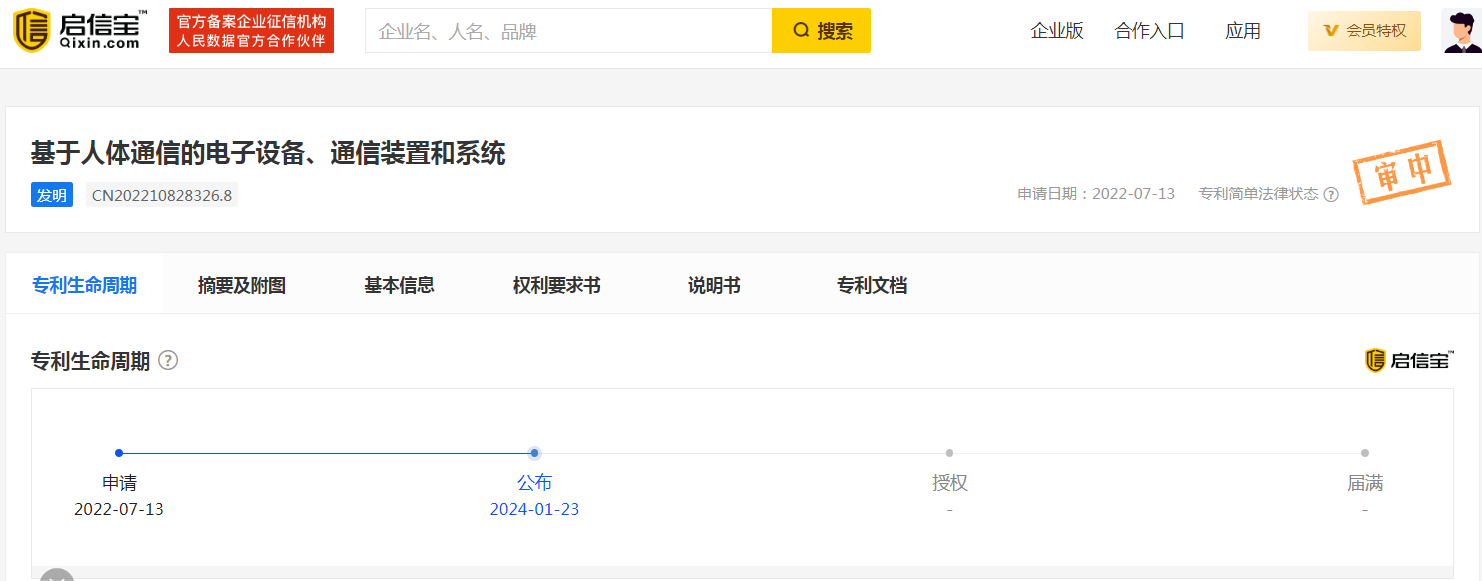Switch to the 摘要及附图 tab

pos(242,285)
